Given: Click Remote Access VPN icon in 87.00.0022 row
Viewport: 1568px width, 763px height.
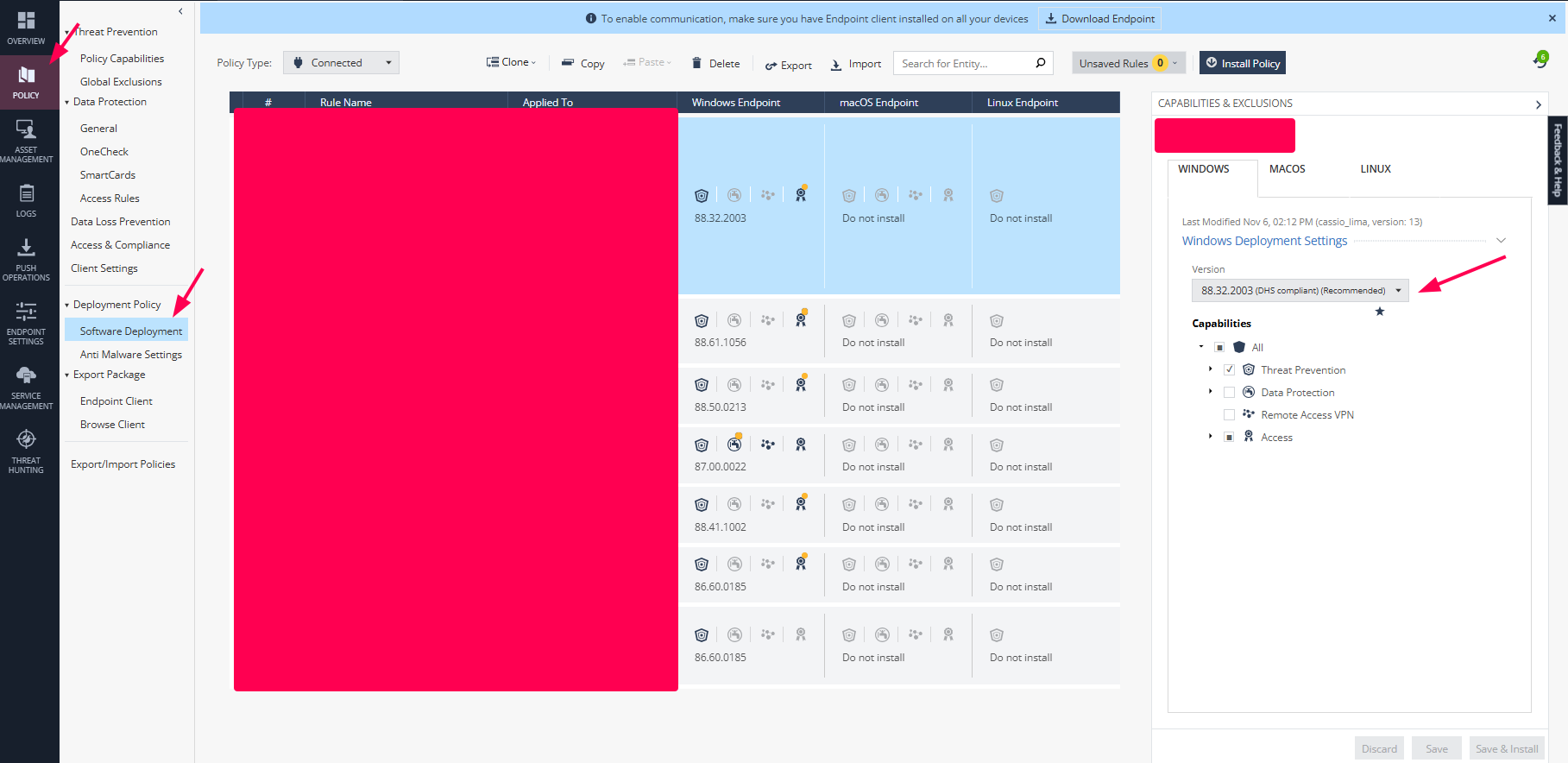Looking at the screenshot, I should [x=768, y=445].
